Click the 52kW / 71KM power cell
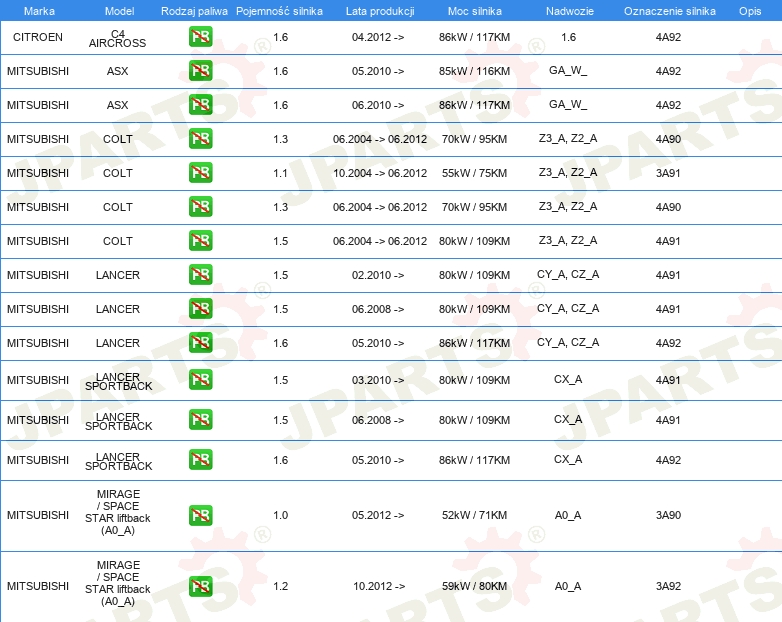The image size is (782, 622). point(474,515)
